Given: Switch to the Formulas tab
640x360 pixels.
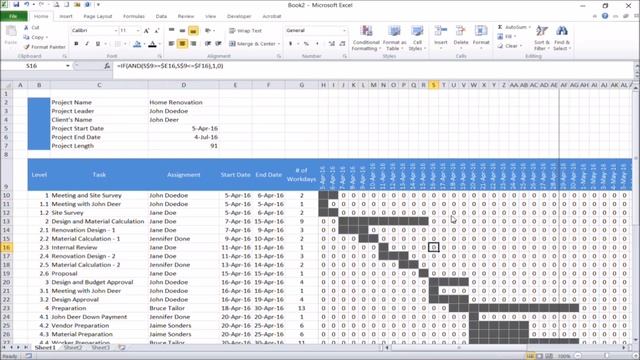Looking at the screenshot, I should [134, 16].
